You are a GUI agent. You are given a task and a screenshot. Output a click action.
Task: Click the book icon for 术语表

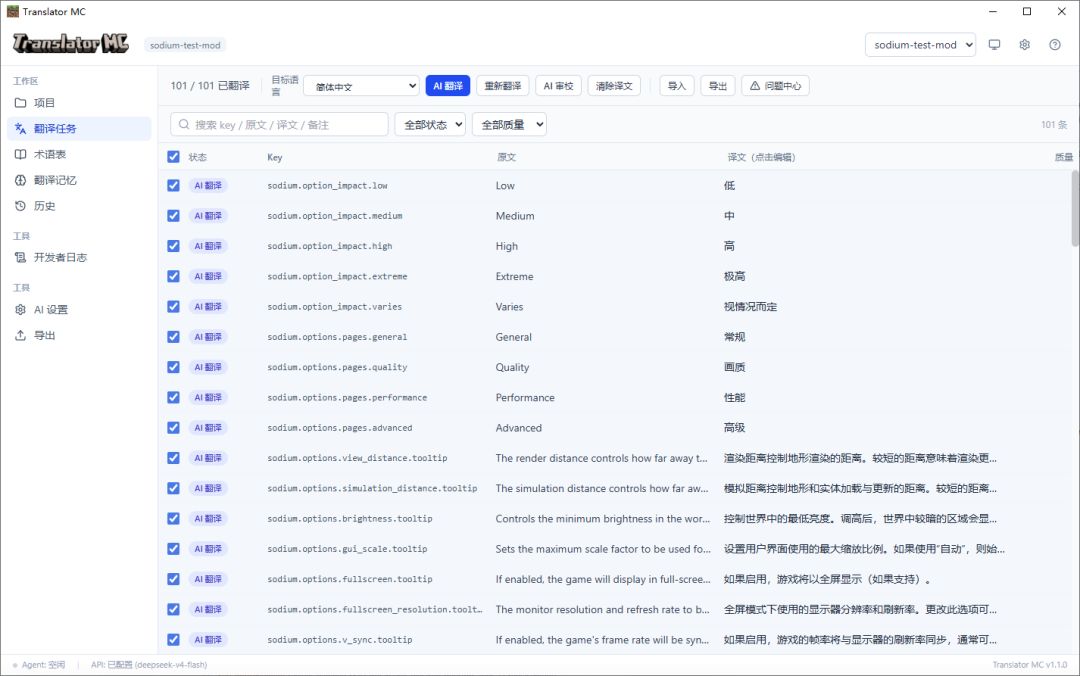21,154
